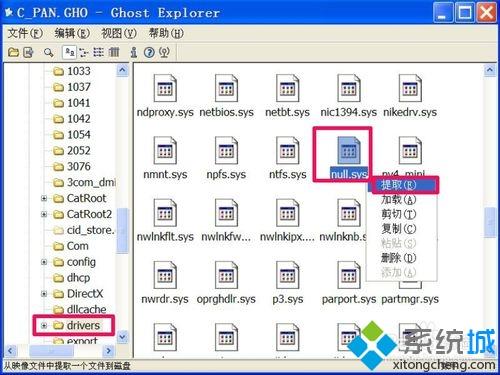Select the ntfs.sys file icon
Screen dimensions: 500x375
tap(287, 150)
